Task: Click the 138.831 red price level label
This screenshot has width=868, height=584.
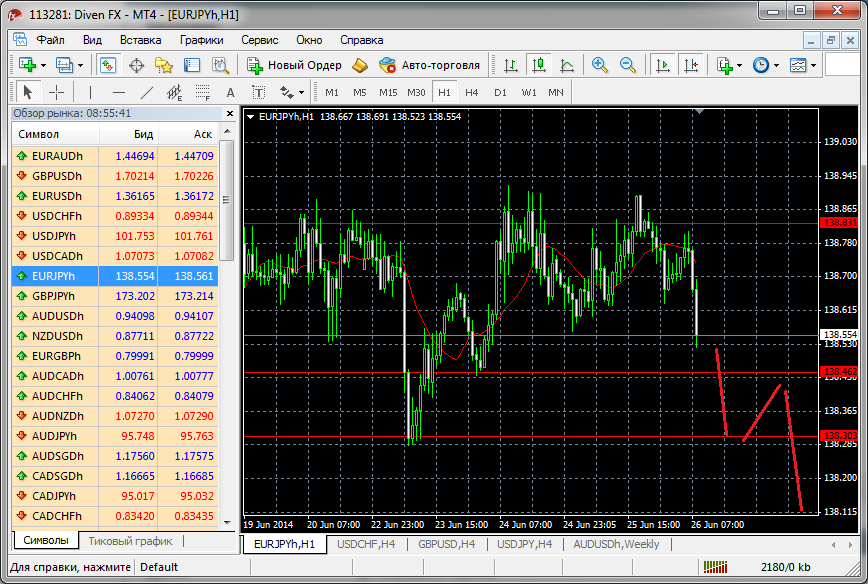Action: (x=840, y=223)
